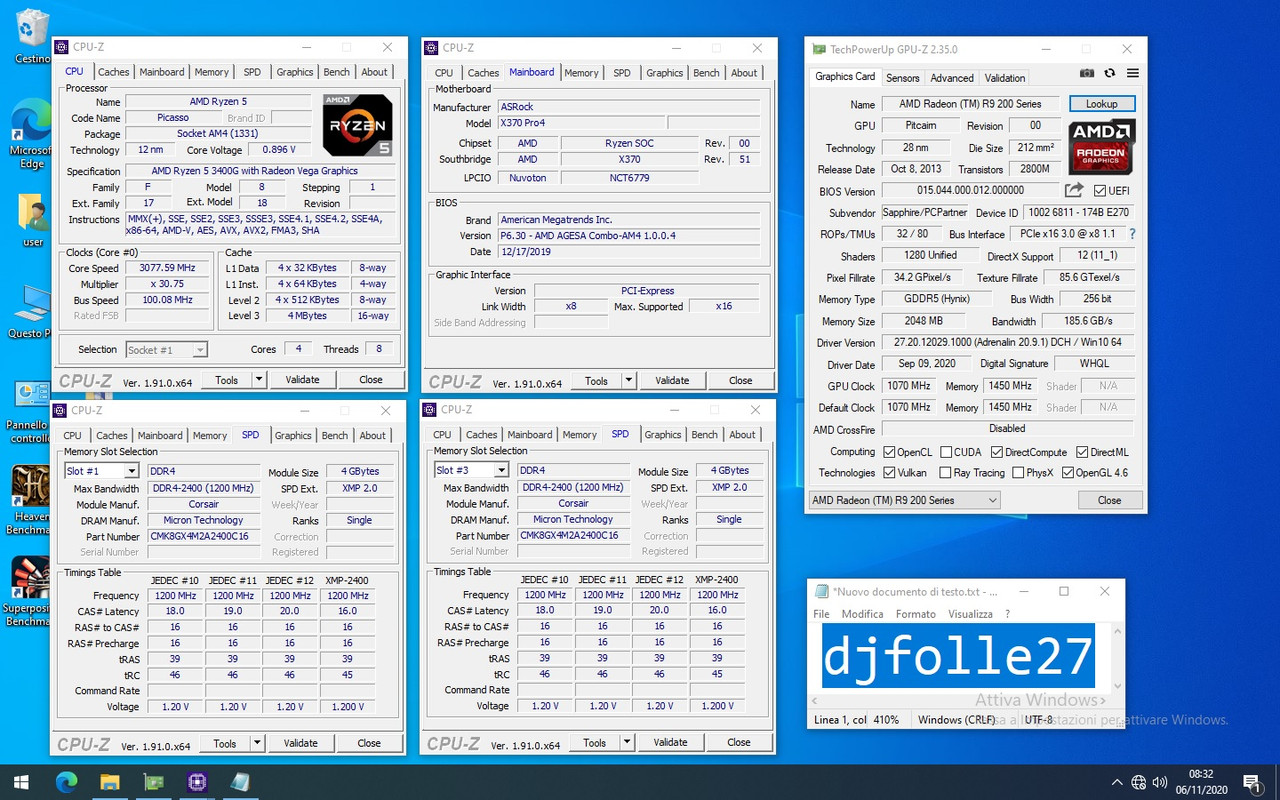Expand Tools arrow in Slot #1 SPD window
1280x800 pixels.
[256, 744]
